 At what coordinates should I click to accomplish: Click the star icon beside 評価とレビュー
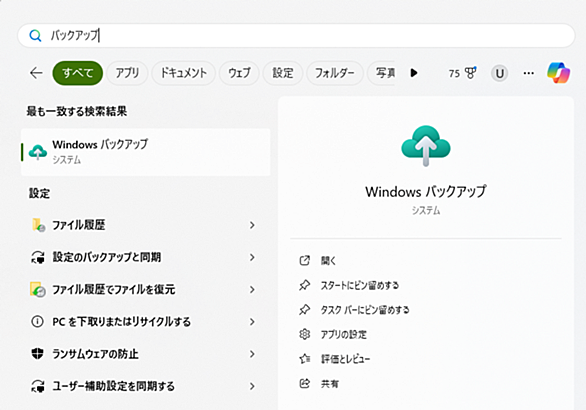[x=305, y=359]
